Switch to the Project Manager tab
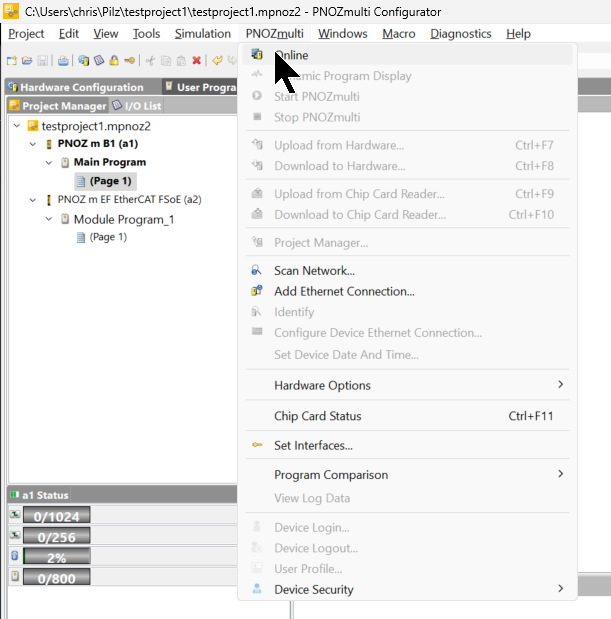The image size is (611, 619). tap(58, 106)
